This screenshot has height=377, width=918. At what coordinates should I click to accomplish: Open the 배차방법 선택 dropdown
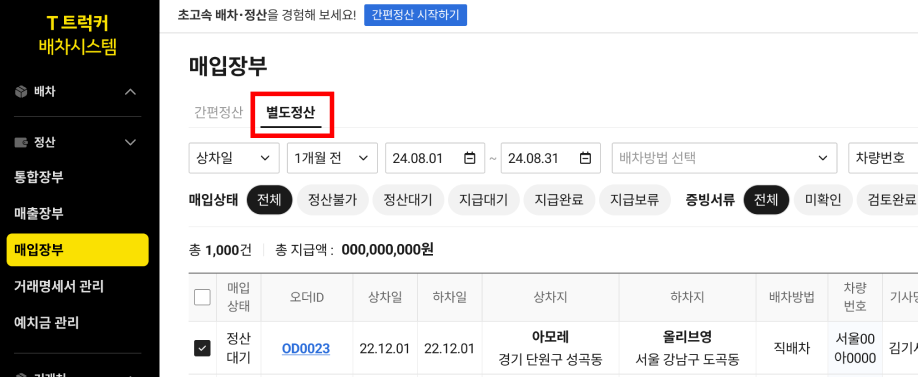tap(724, 158)
